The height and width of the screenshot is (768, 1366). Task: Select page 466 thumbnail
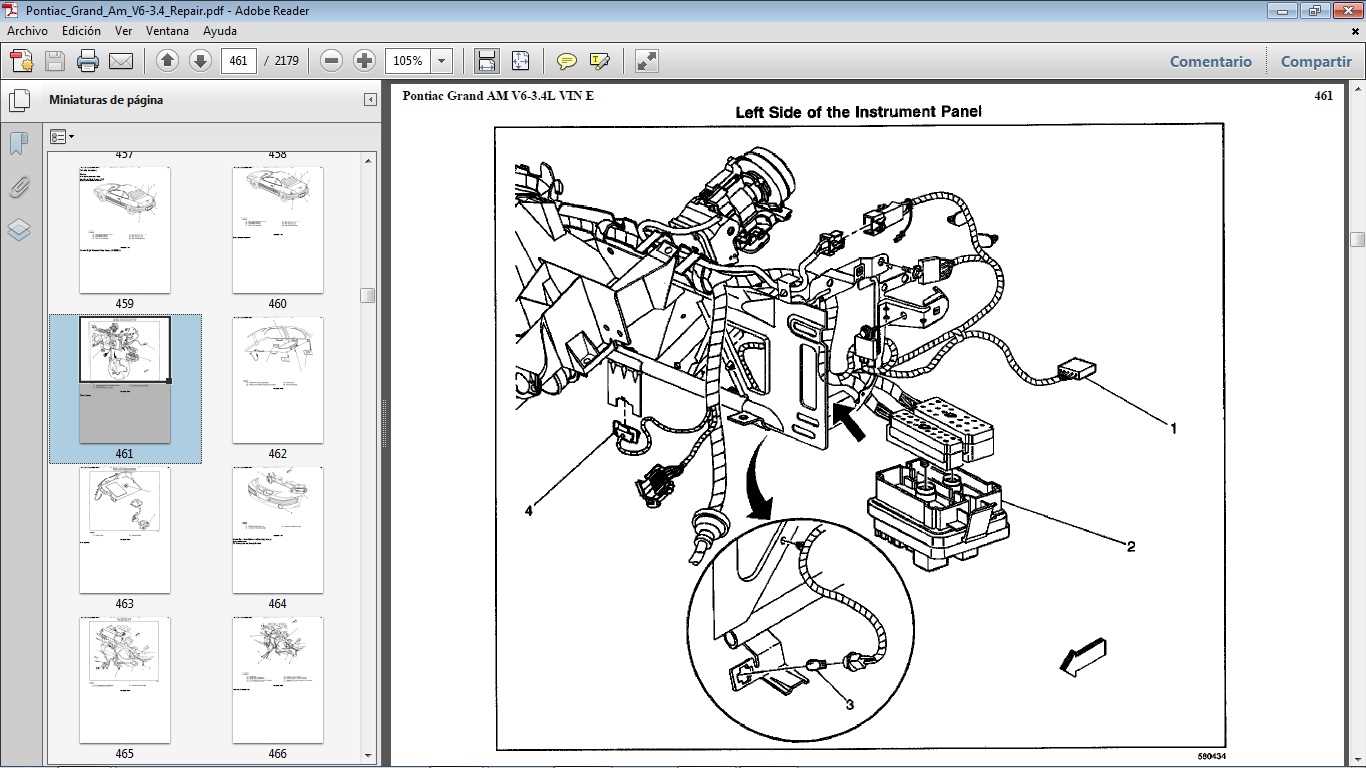tap(277, 680)
